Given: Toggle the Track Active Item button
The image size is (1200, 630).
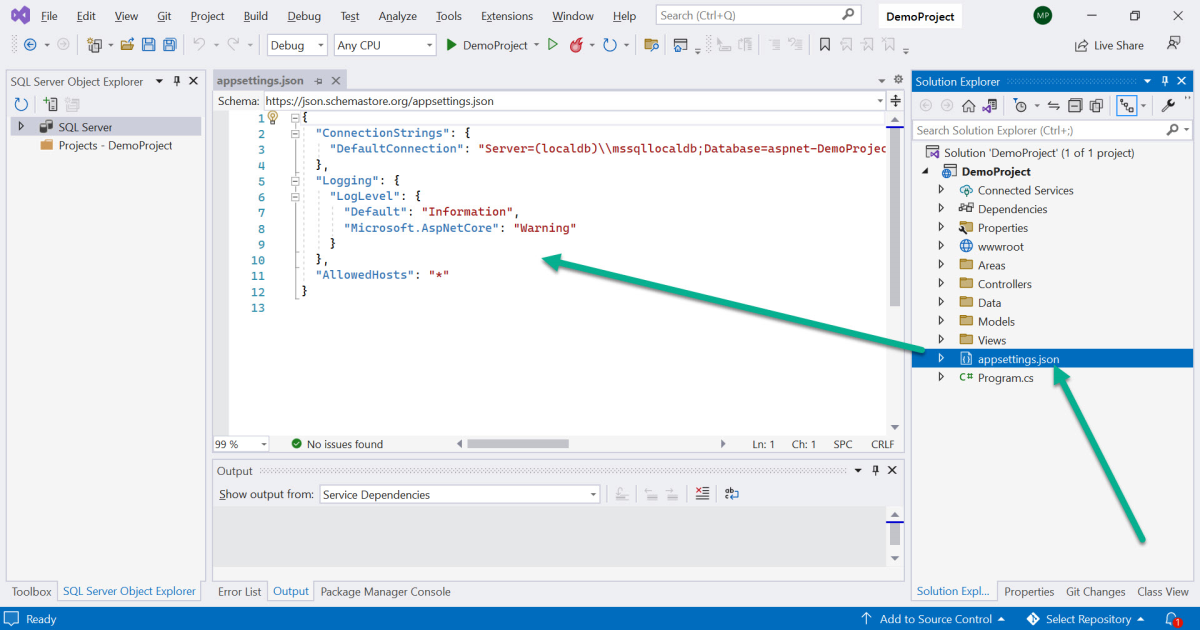Looking at the screenshot, I should tap(1127, 105).
